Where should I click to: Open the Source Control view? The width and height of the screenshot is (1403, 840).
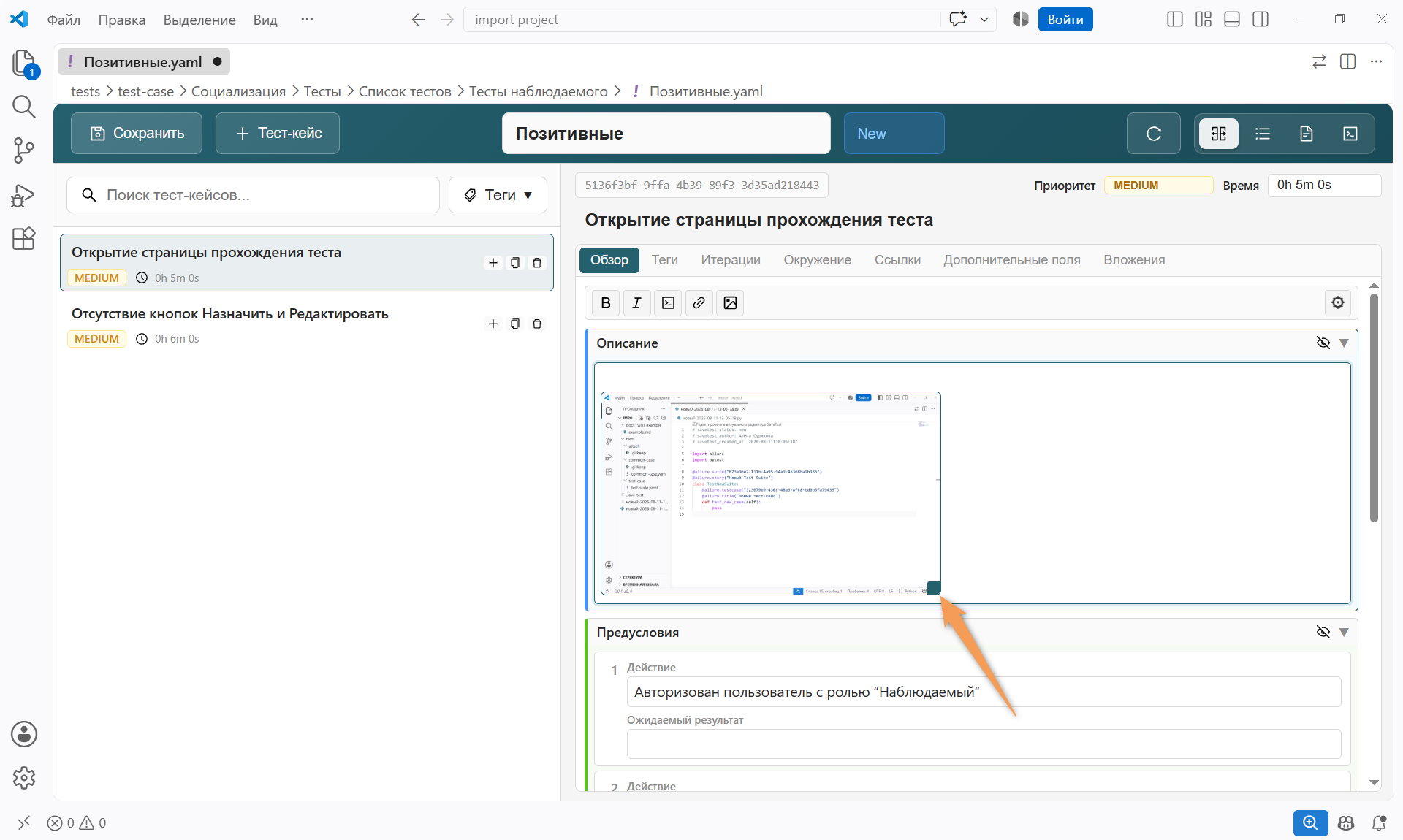point(23,150)
